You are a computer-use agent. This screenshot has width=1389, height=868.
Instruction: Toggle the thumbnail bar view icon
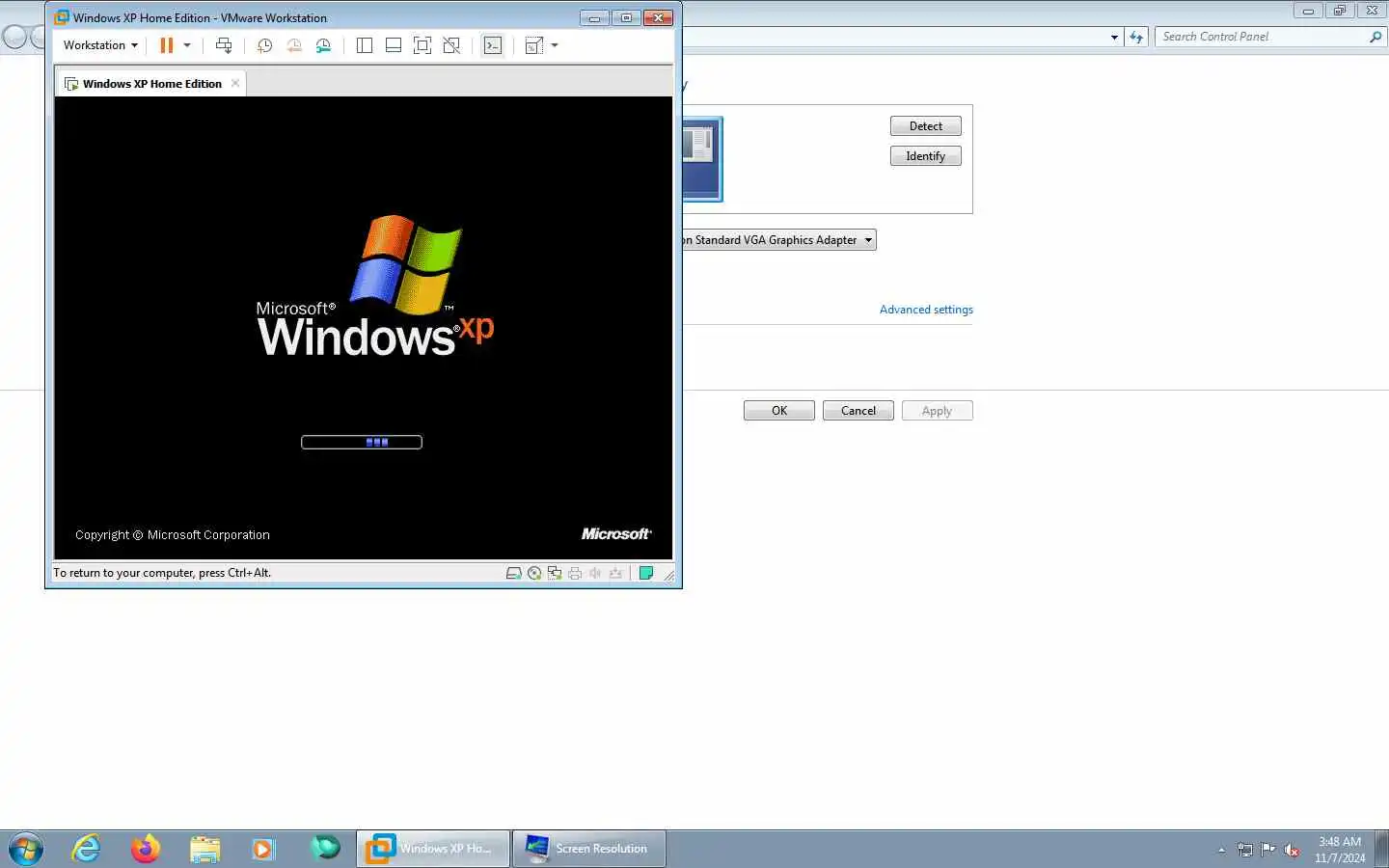394,45
